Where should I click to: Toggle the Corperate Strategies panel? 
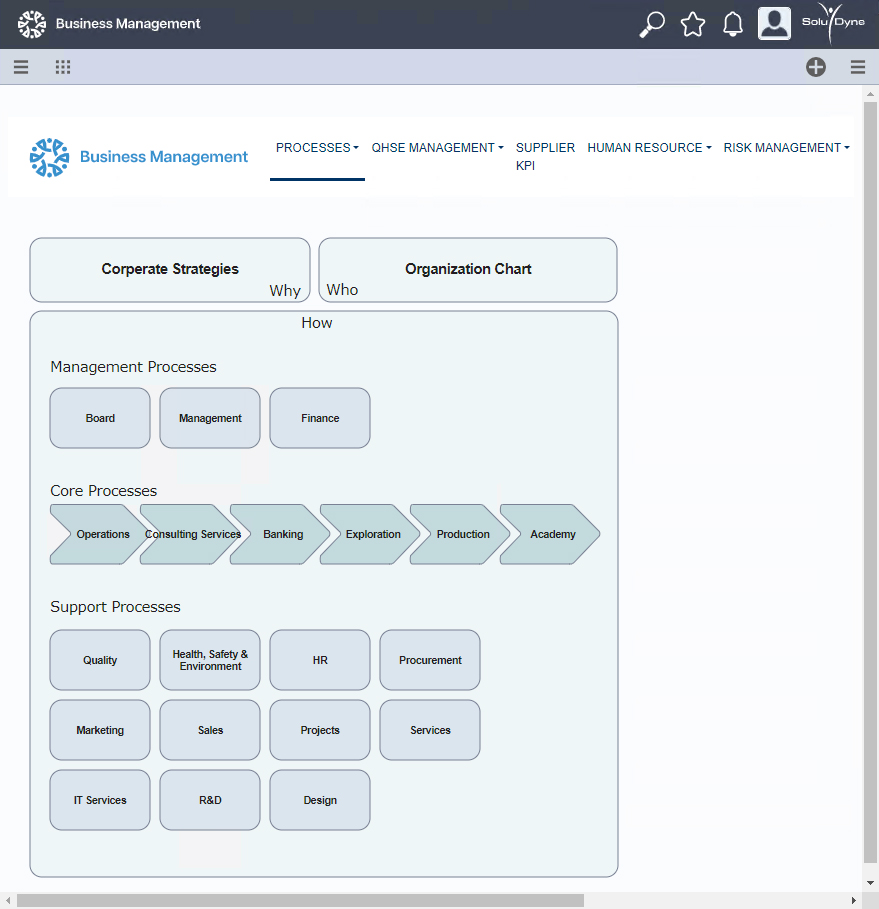(x=169, y=269)
